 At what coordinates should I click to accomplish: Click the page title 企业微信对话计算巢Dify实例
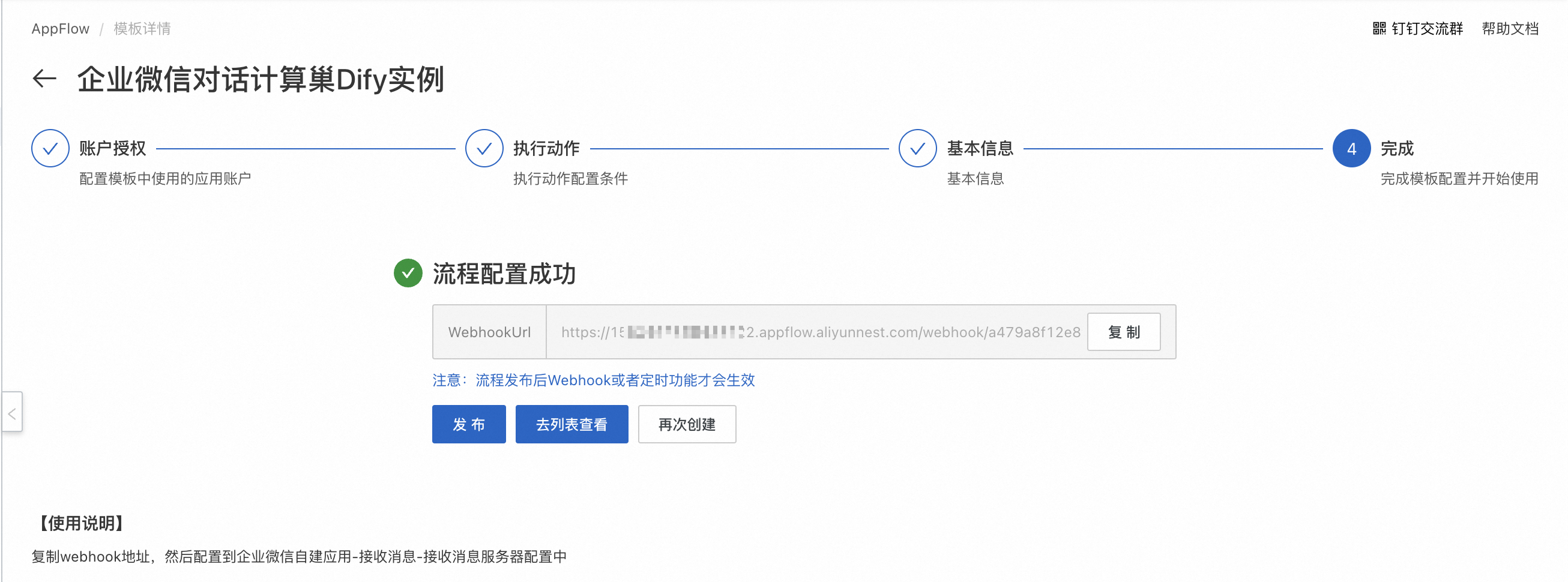point(261,80)
